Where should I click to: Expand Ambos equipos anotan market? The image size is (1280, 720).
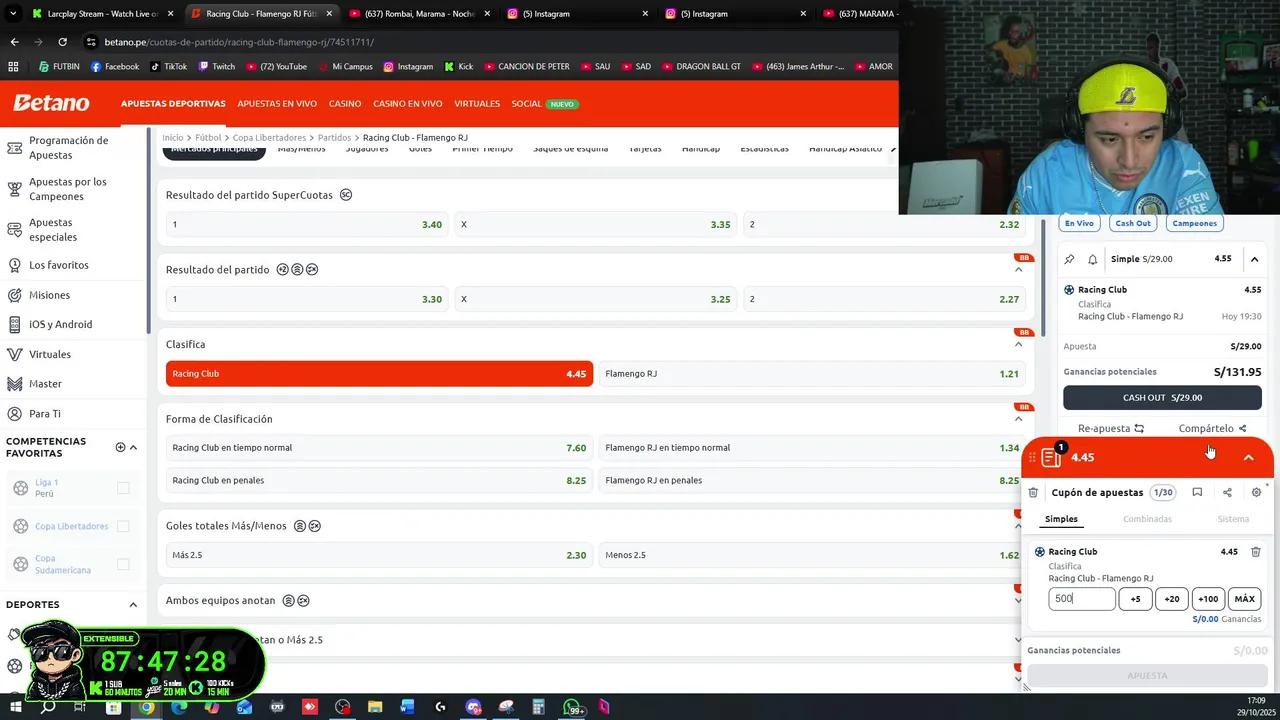(1018, 600)
